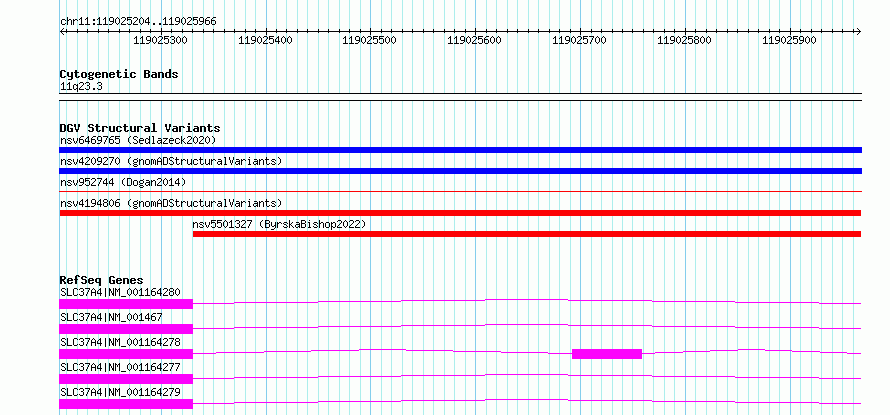Click the blue bar below nsv4209270
Screen dimensions: 890x415
tap(460, 171)
